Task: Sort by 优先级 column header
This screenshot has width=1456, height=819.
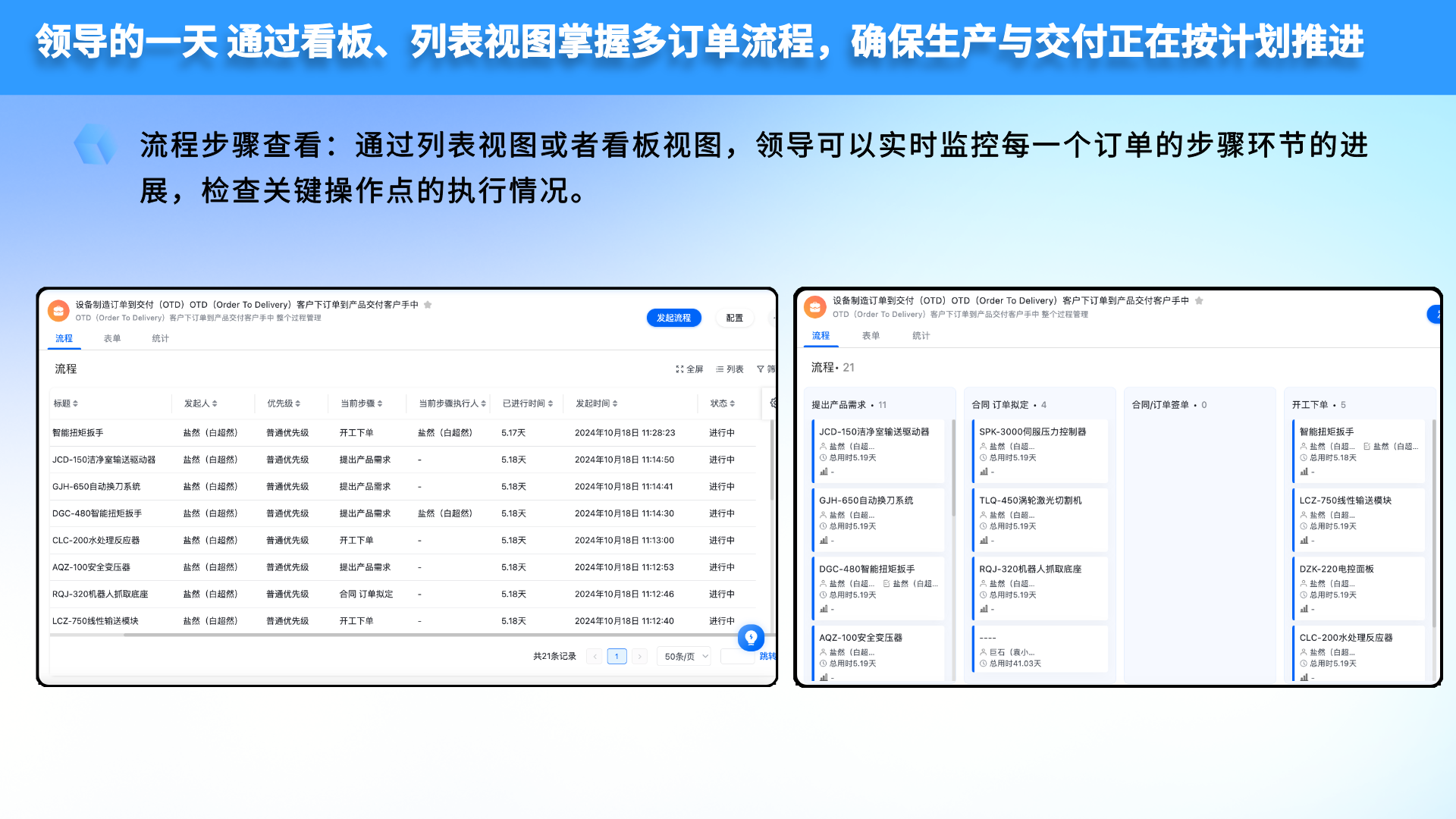Action: pos(284,403)
